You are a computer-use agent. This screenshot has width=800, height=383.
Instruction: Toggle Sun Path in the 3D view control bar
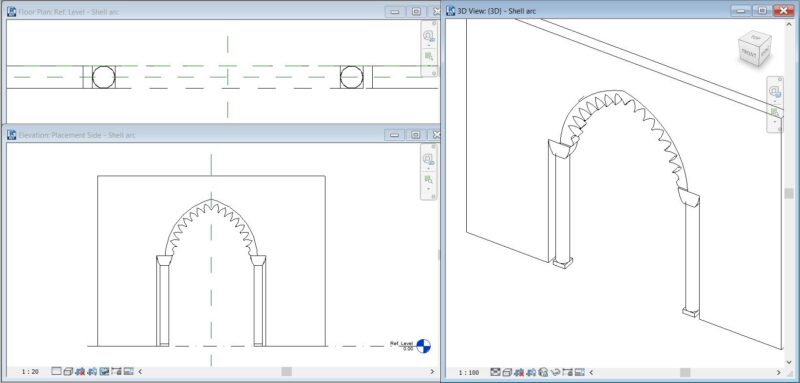click(519, 372)
